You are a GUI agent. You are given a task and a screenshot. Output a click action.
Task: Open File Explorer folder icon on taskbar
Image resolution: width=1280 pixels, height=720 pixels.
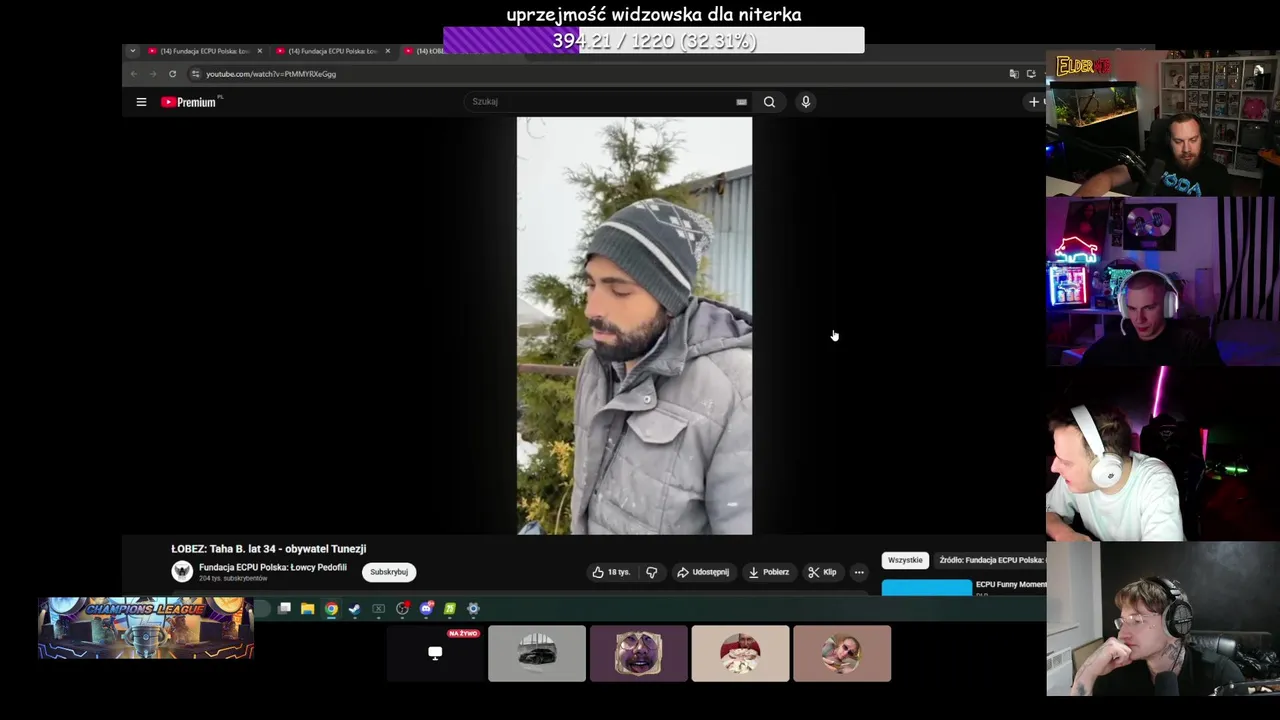point(308,608)
